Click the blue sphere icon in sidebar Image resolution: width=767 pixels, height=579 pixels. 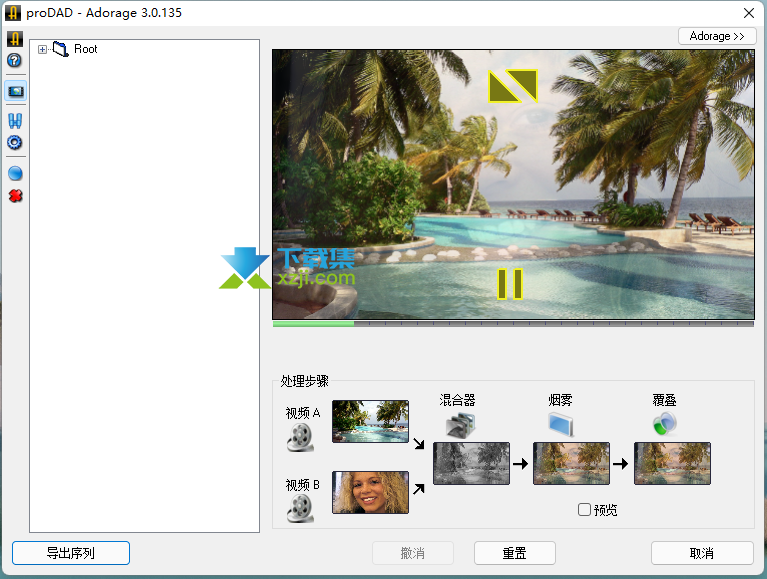click(x=15, y=173)
